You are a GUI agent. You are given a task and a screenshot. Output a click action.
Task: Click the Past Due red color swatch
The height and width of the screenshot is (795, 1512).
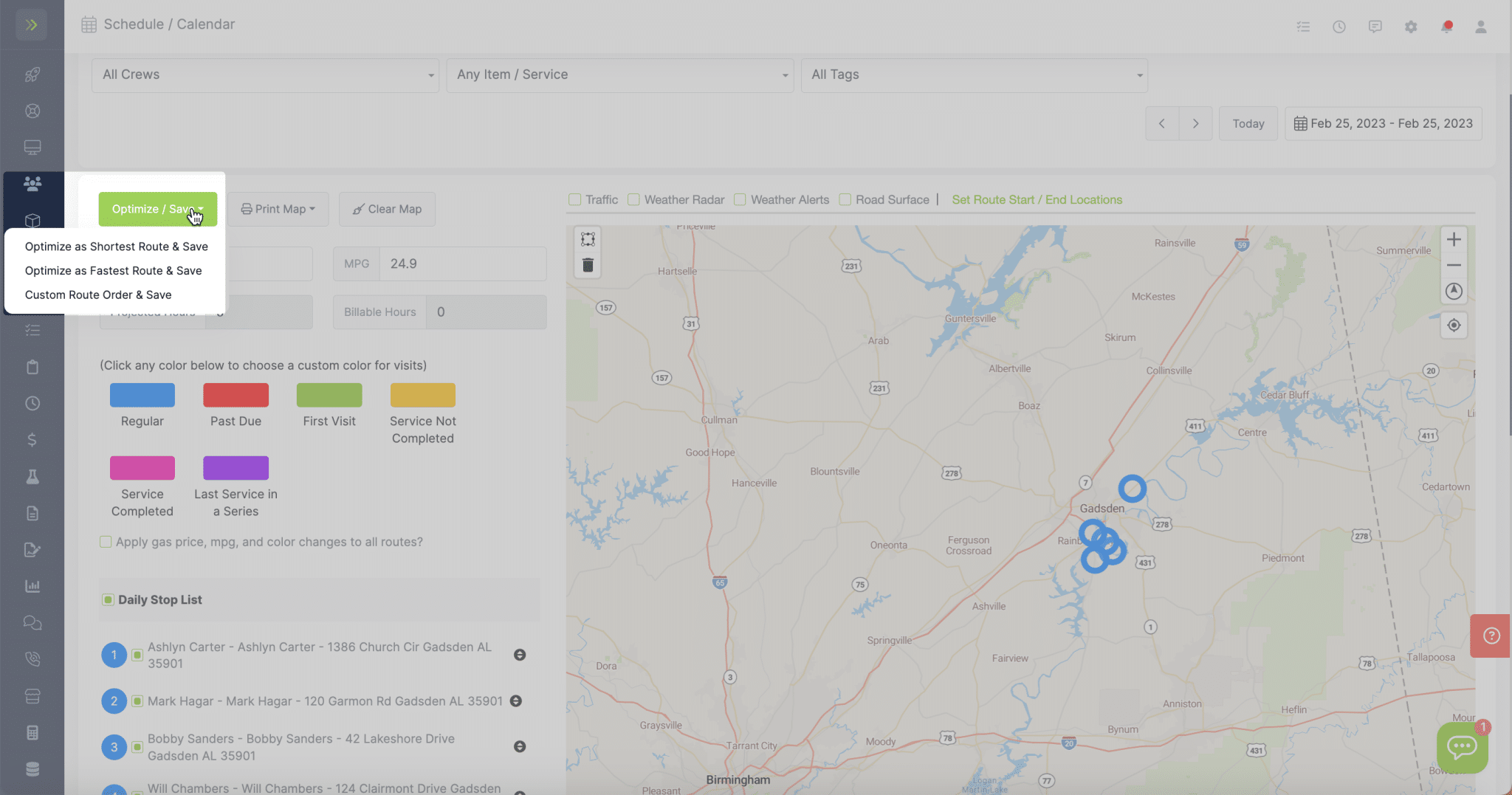(236, 396)
